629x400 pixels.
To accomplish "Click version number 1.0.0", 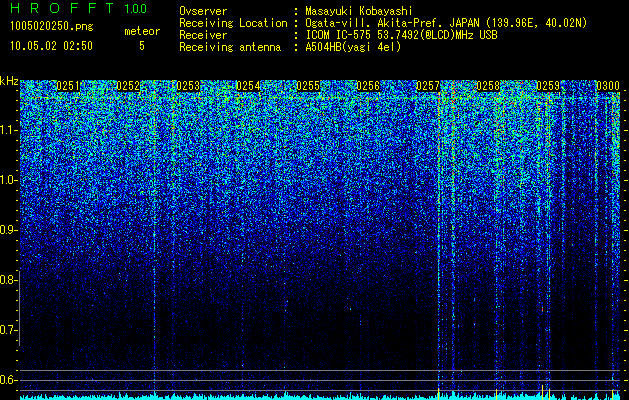I will click(x=136, y=9).
